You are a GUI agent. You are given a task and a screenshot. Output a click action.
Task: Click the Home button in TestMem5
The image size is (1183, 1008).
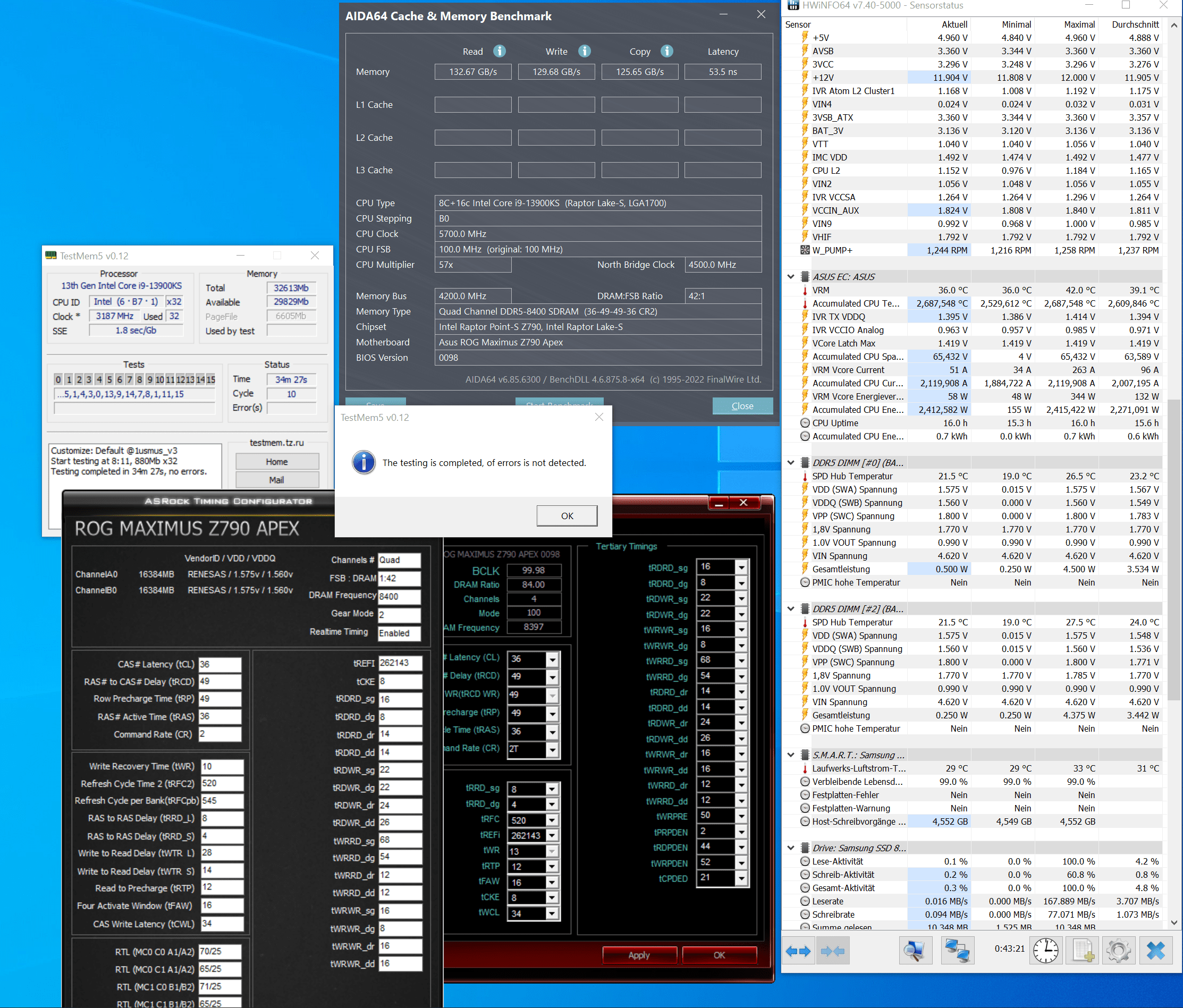coord(277,462)
